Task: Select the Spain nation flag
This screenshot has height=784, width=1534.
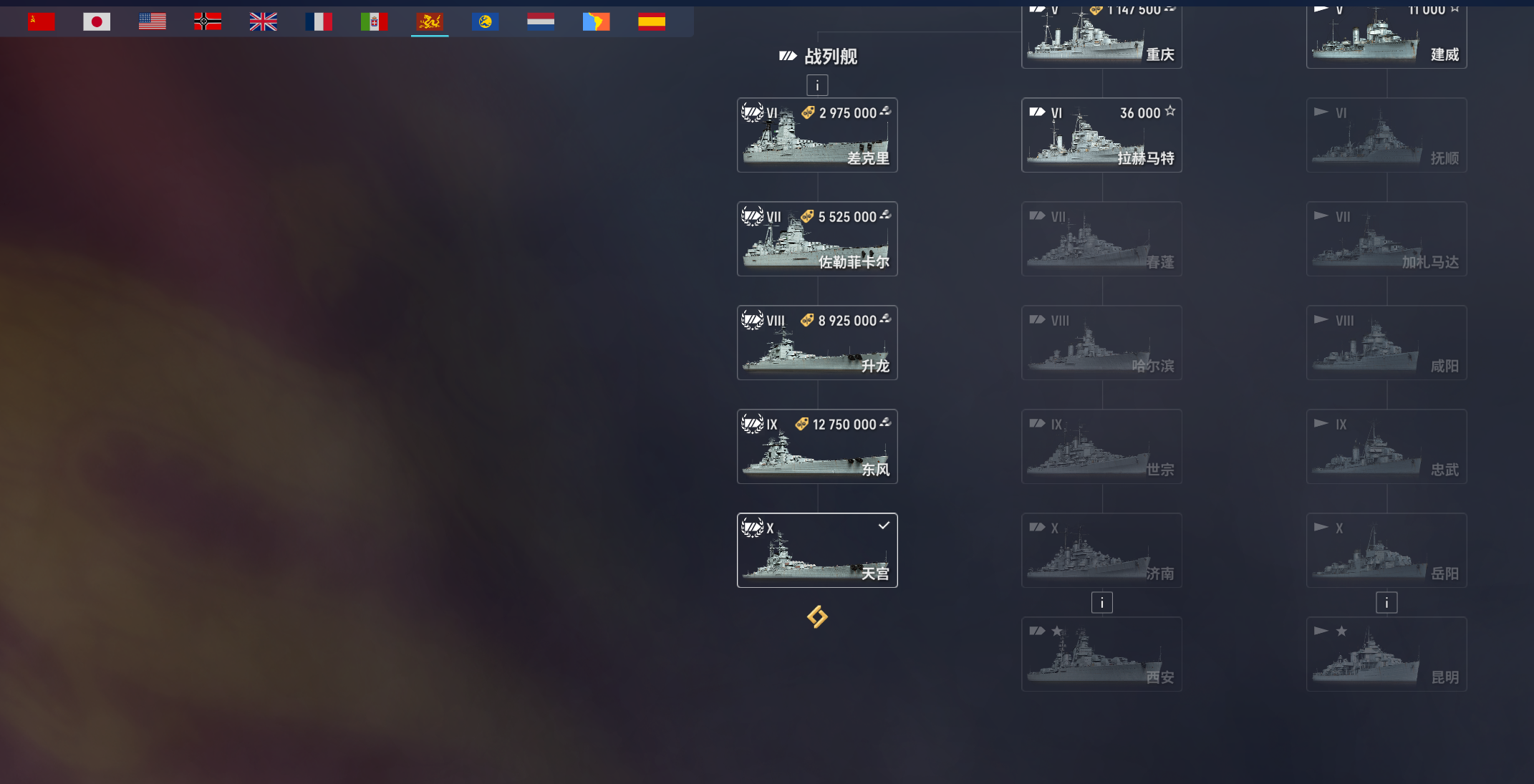Action: (x=652, y=22)
